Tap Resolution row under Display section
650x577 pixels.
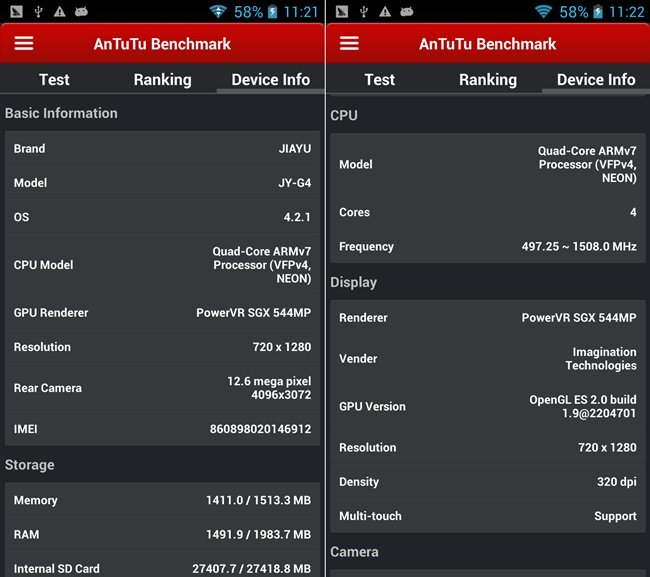[x=488, y=447]
